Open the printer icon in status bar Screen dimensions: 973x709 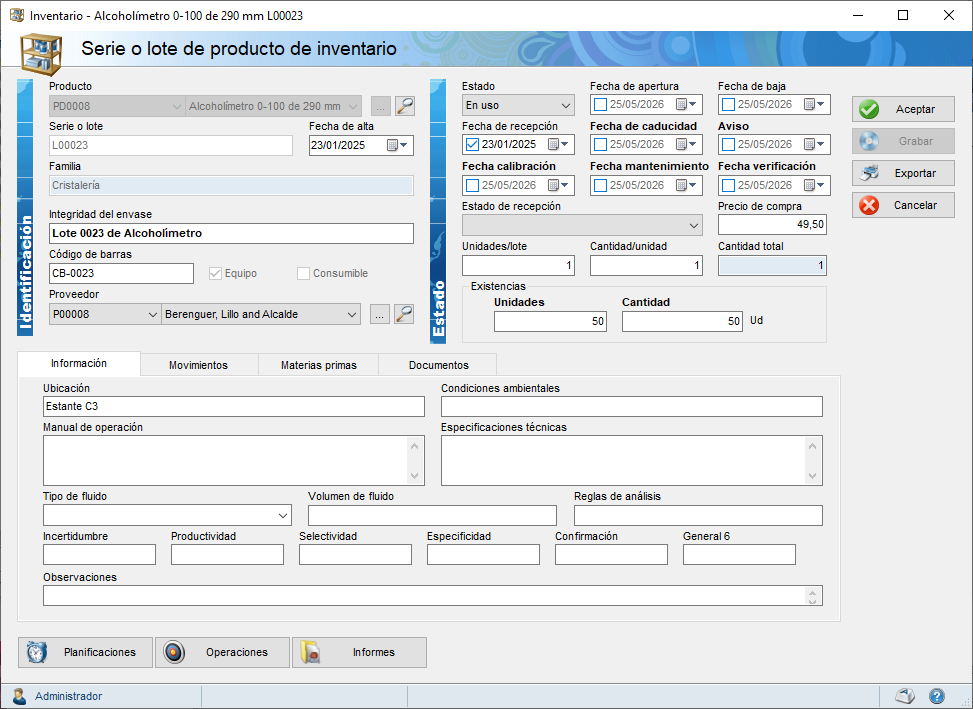click(x=905, y=696)
